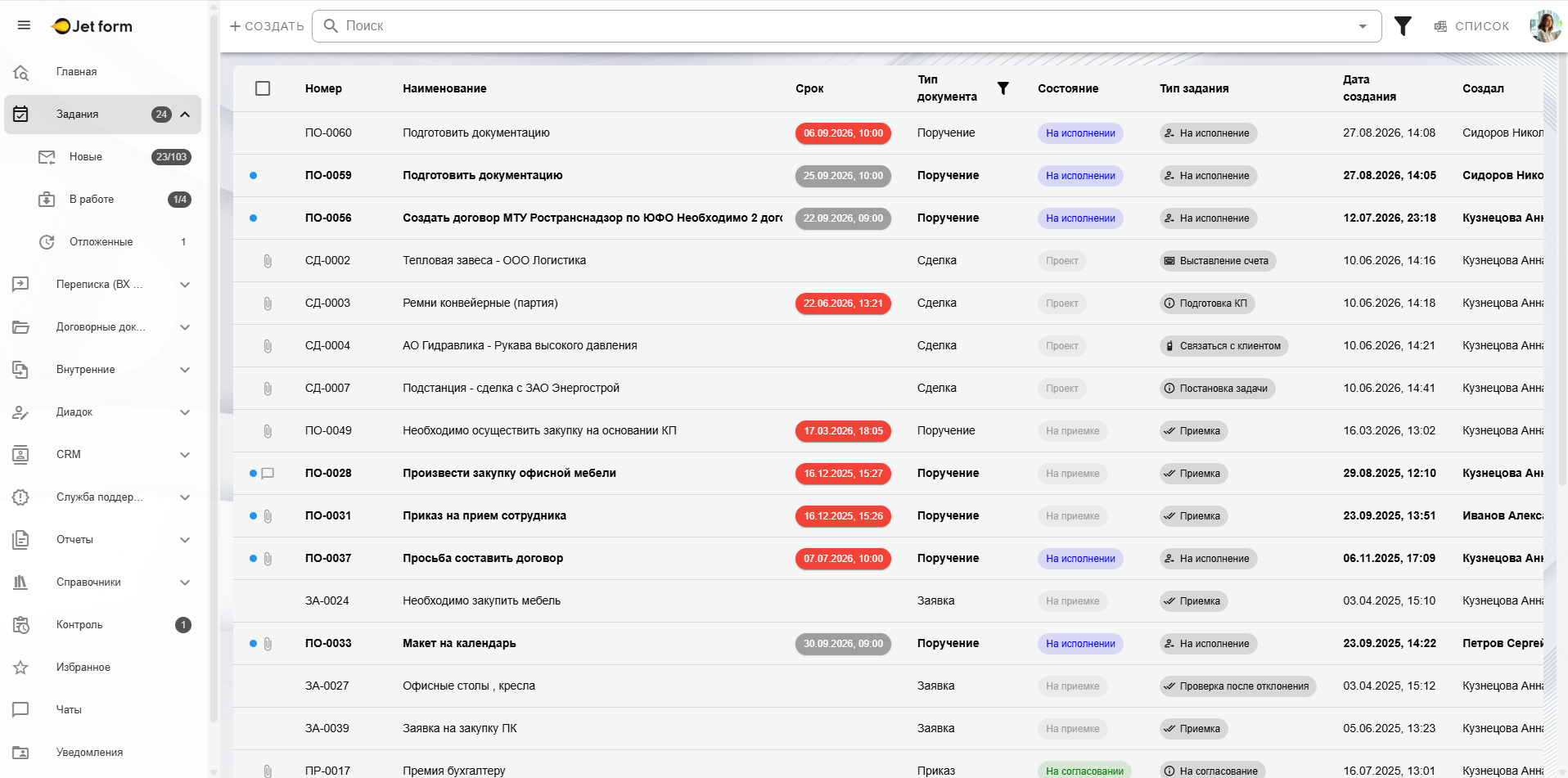
Task: Click the Контроль sidebar icon
Action: 21,625
